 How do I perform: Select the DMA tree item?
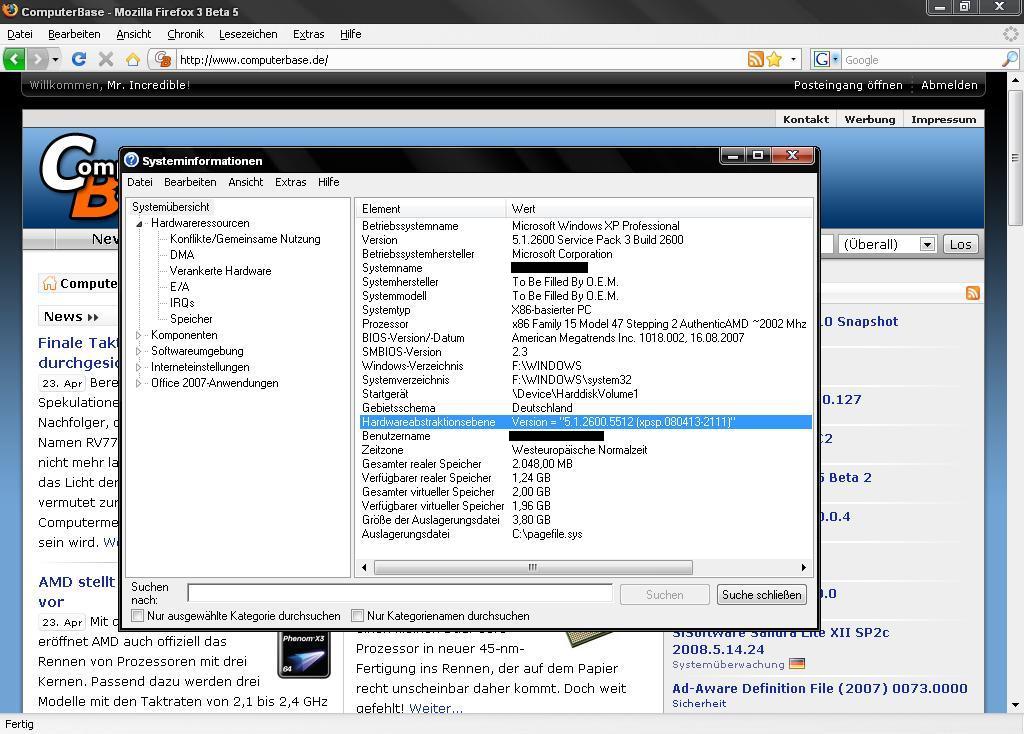182,255
